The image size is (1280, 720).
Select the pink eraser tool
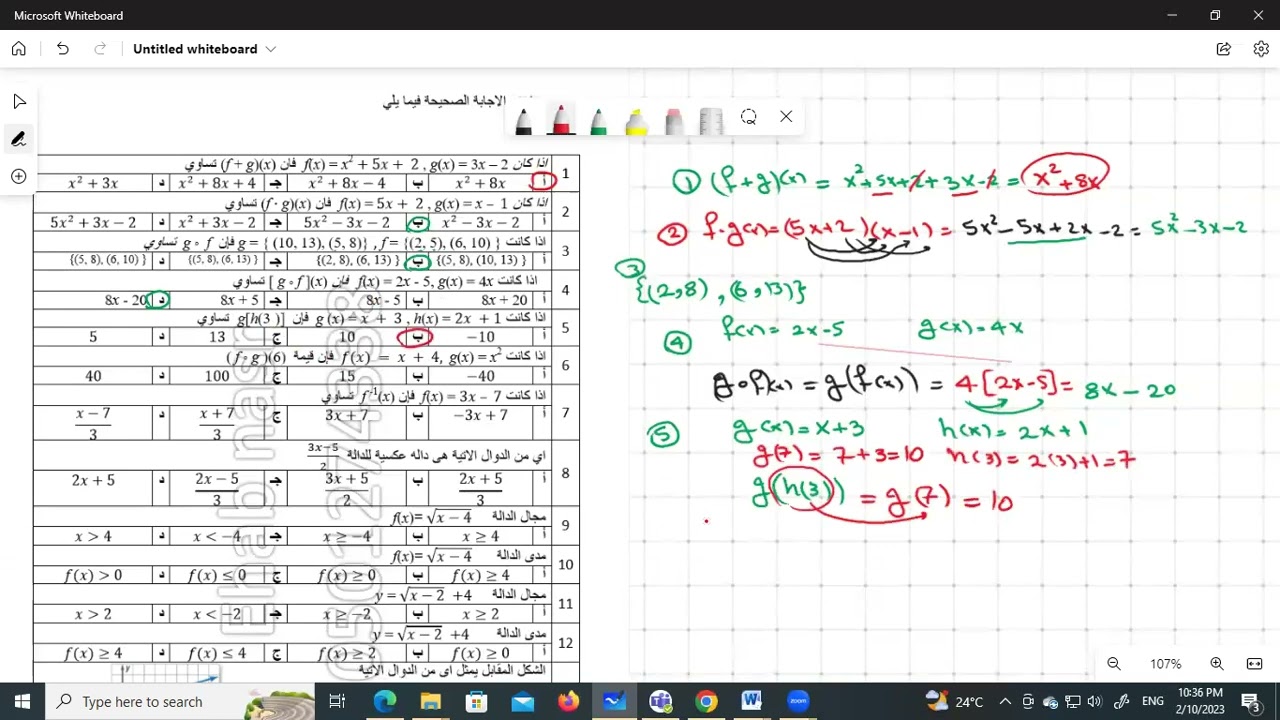click(x=674, y=121)
